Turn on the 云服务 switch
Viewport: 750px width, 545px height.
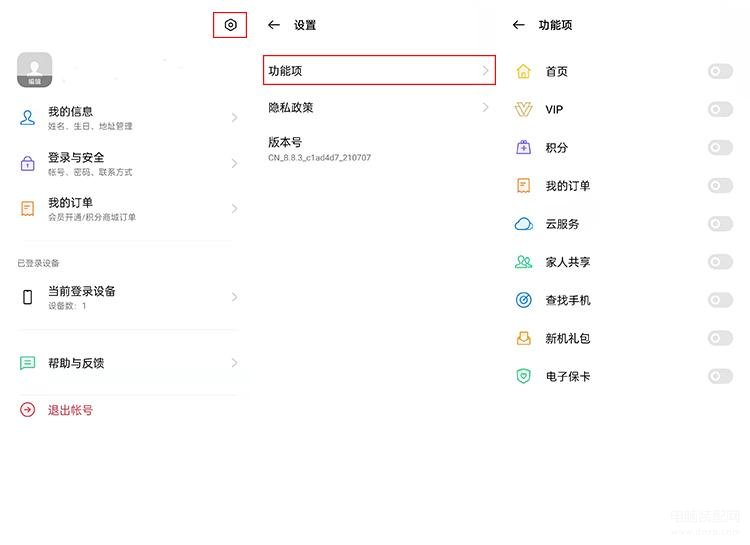tap(720, 224)
